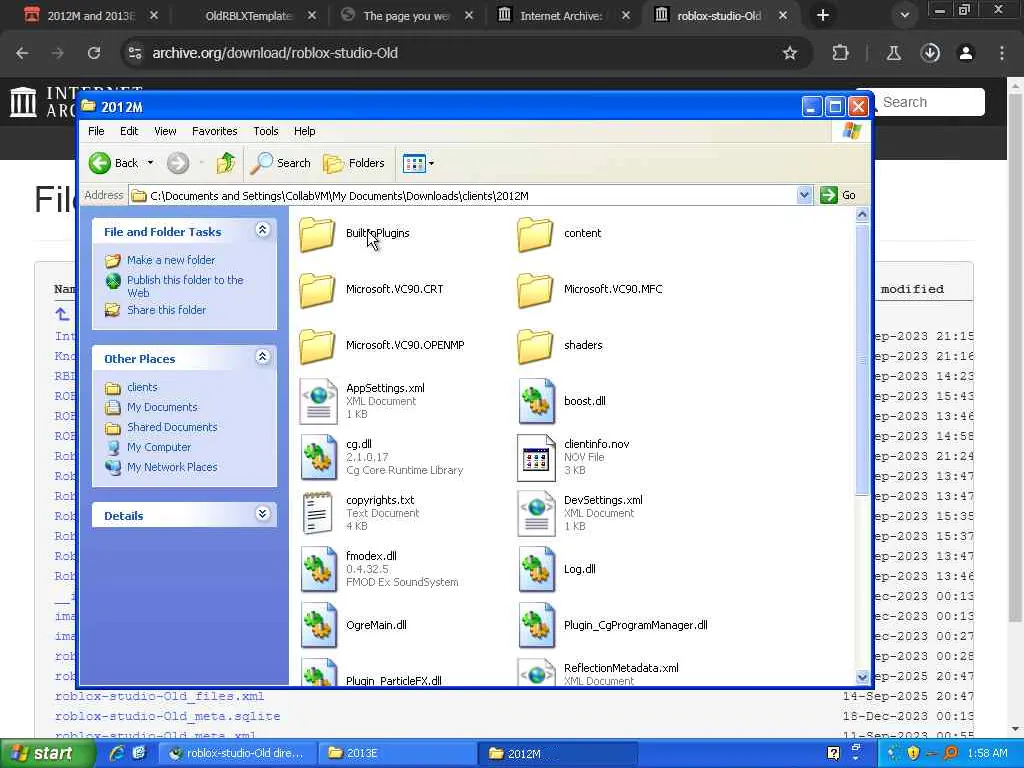The image size is (1024, 768).
Task: Open the Back history dropdown arrow
Action: tap(150, 163)
